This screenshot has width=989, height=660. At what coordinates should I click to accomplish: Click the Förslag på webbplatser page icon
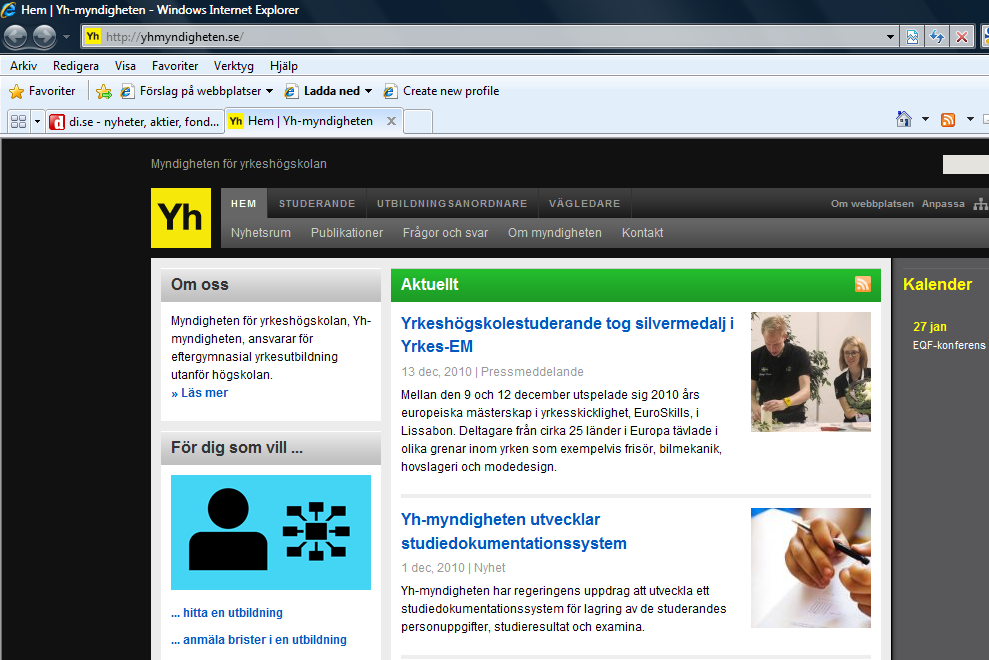[x=127, y=91]
